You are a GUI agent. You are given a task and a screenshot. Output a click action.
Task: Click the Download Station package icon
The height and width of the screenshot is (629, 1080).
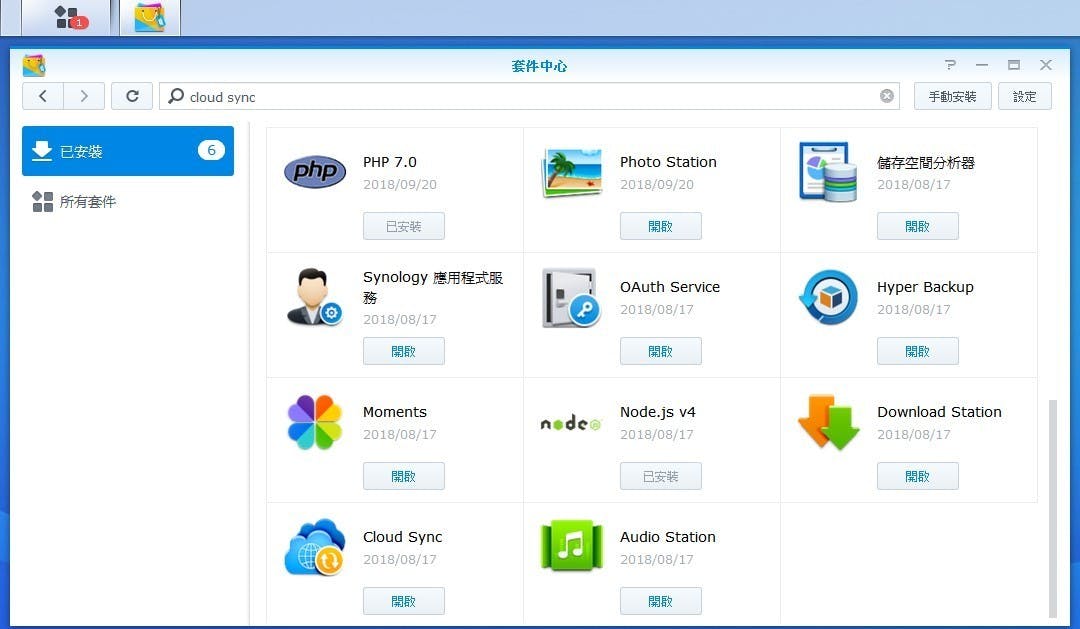pos(829,422)
